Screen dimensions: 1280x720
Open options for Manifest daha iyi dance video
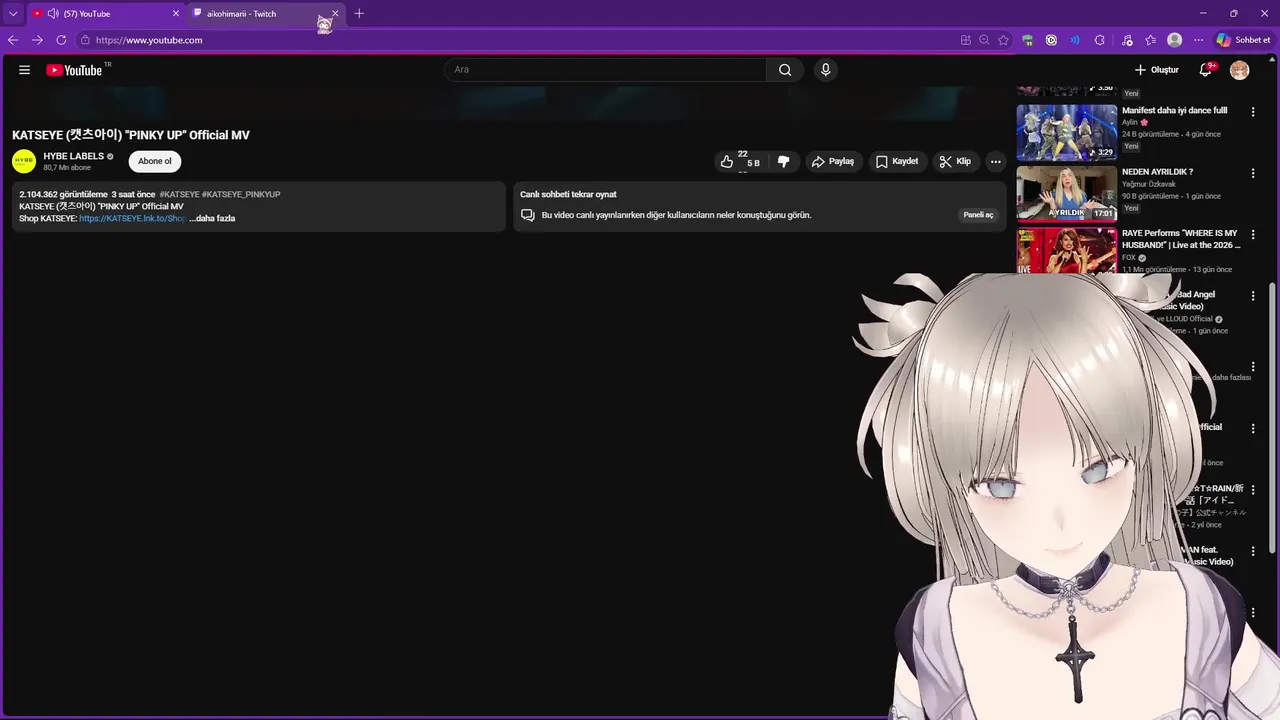pos(1253,112)
